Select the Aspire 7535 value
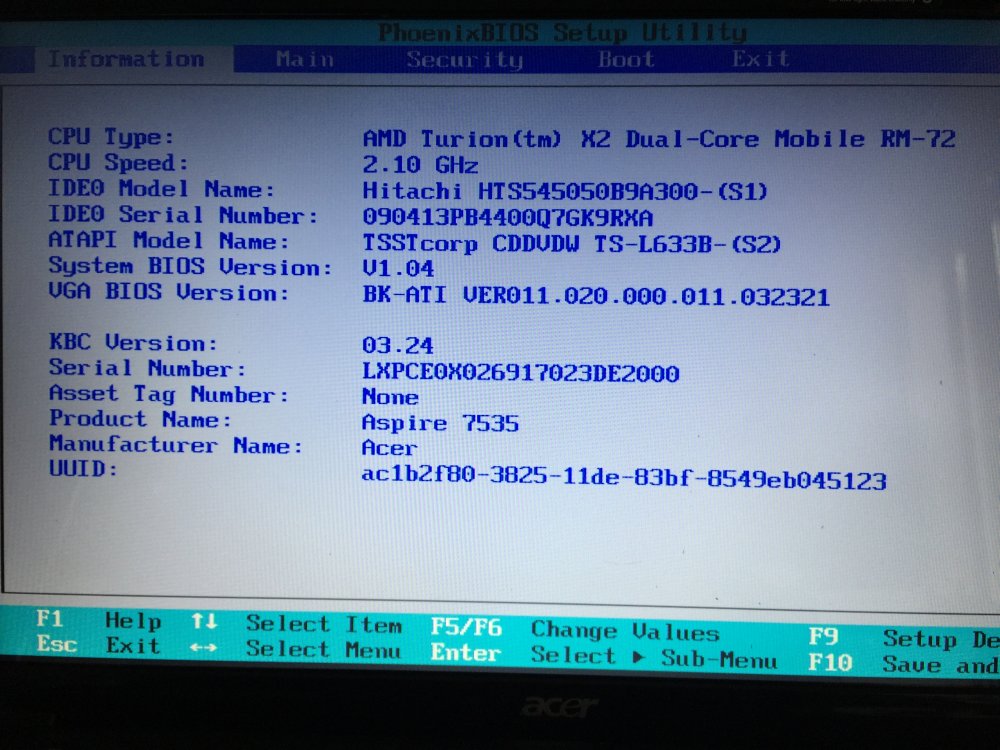The height and width of the screenshot is (750, 1000). (x=440, y=423)
